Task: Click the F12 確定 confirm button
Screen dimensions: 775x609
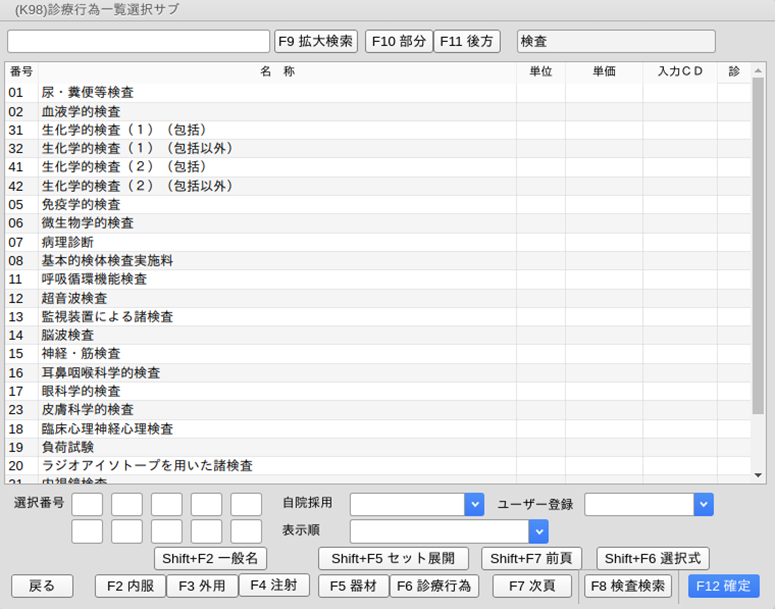Action: 723,586
